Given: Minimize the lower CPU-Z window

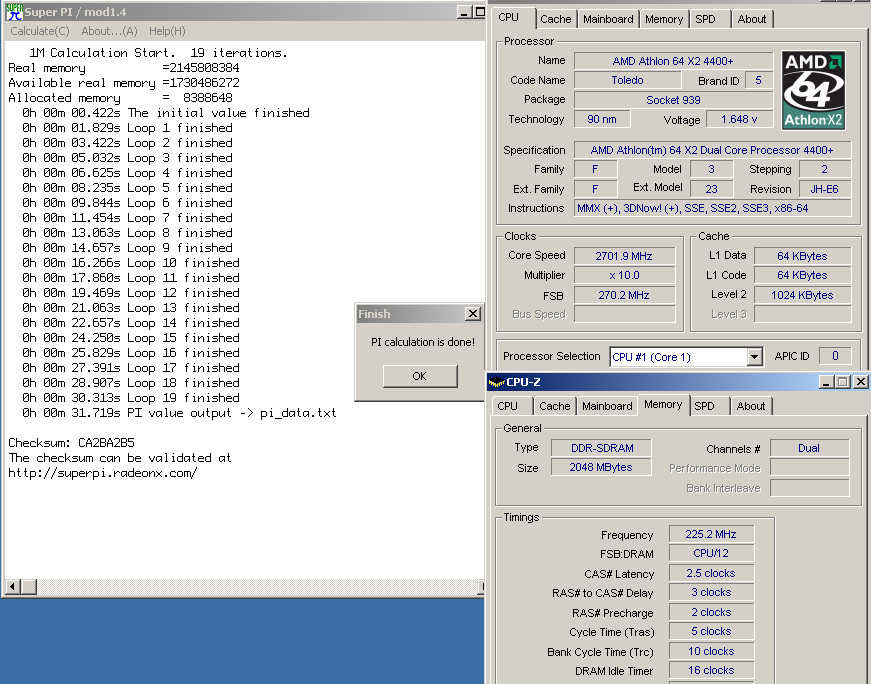Looking at the screenshot, I should pyautogui.click(x=827, y=382).
